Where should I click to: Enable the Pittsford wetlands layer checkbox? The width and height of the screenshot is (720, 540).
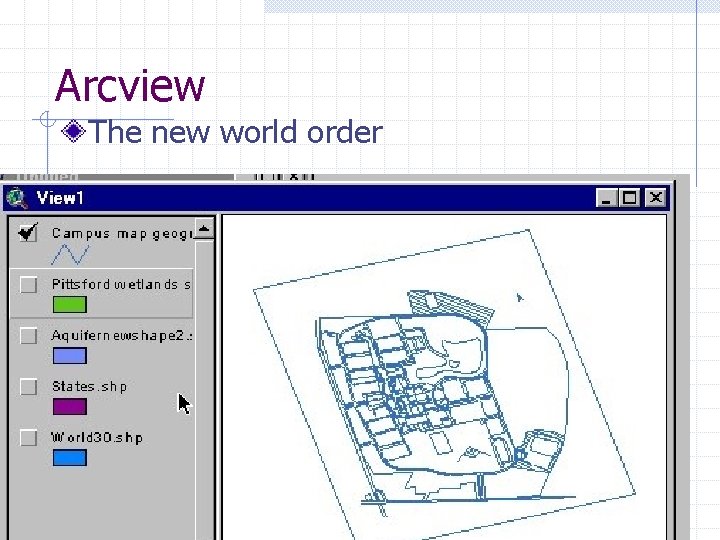coord(28,284)
